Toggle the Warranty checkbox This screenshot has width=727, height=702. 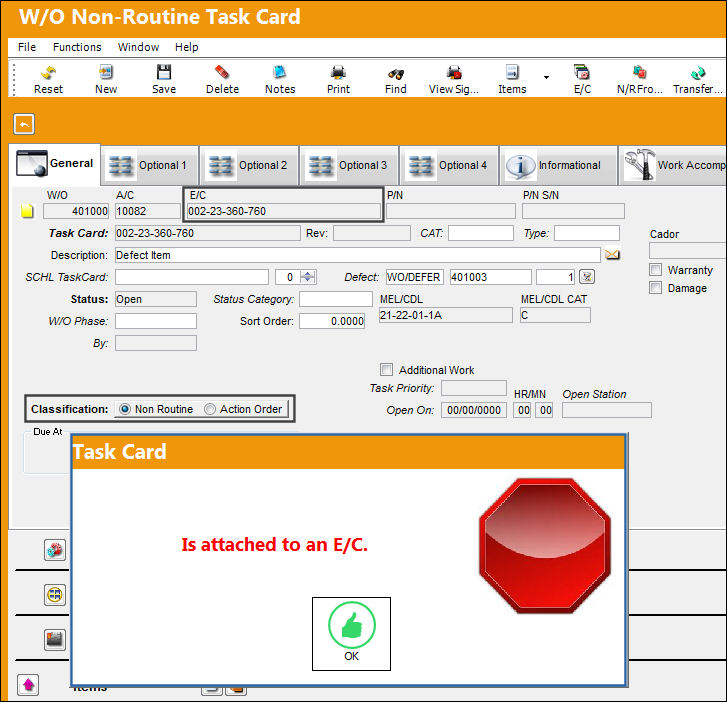[655, 269]
